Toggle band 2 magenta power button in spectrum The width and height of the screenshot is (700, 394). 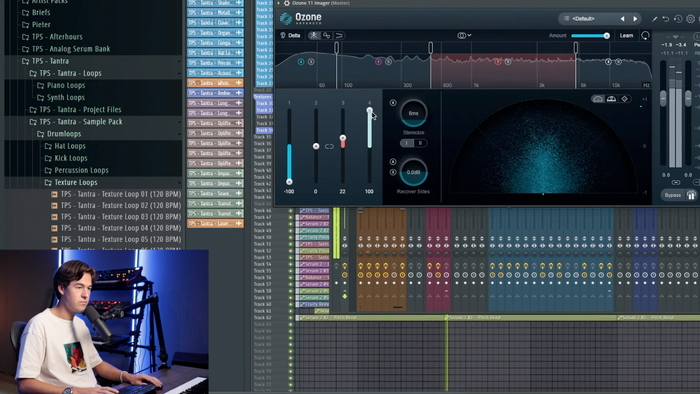[x=379, y=62]
